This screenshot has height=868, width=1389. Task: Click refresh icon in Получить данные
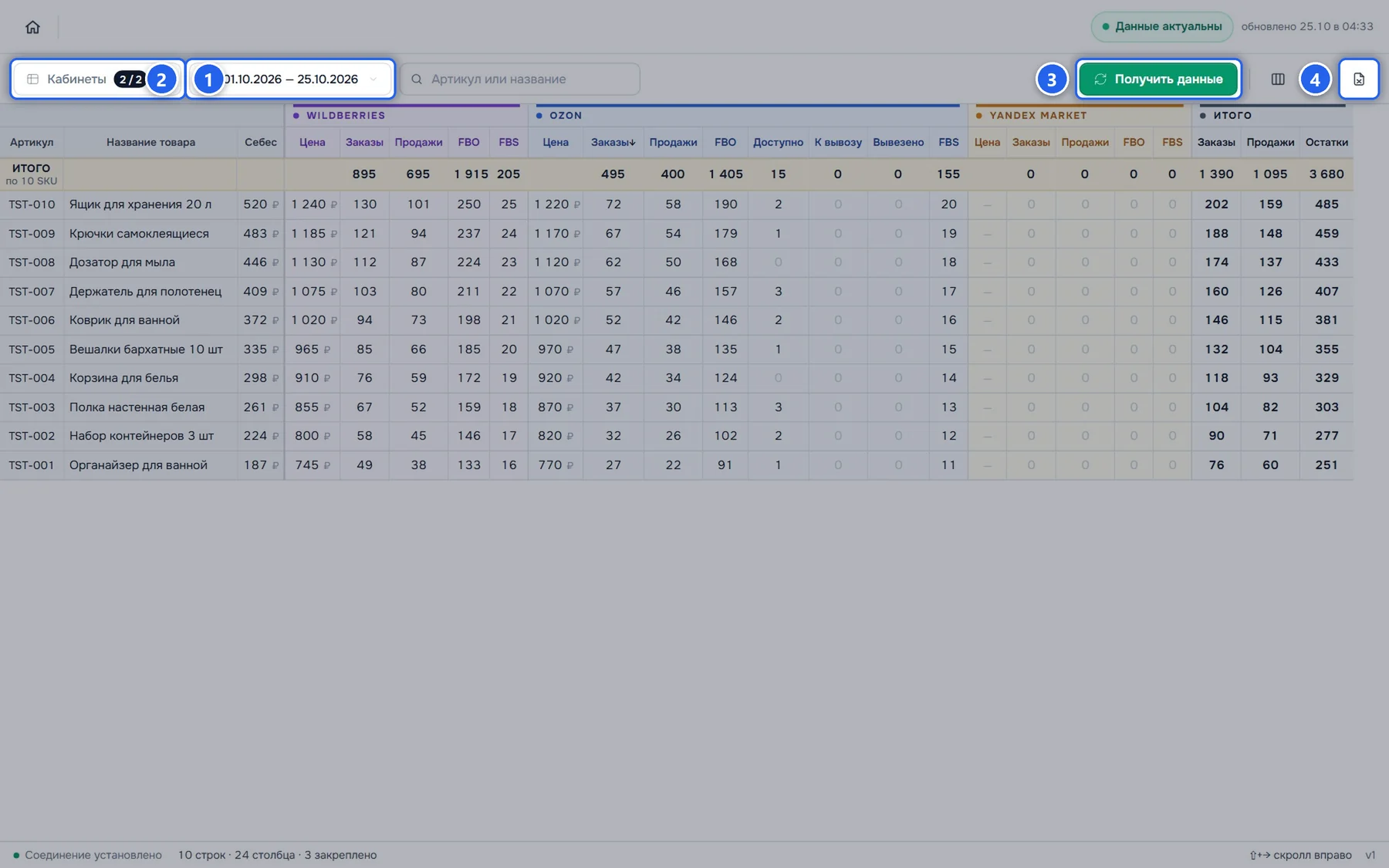coord(1100,79)
